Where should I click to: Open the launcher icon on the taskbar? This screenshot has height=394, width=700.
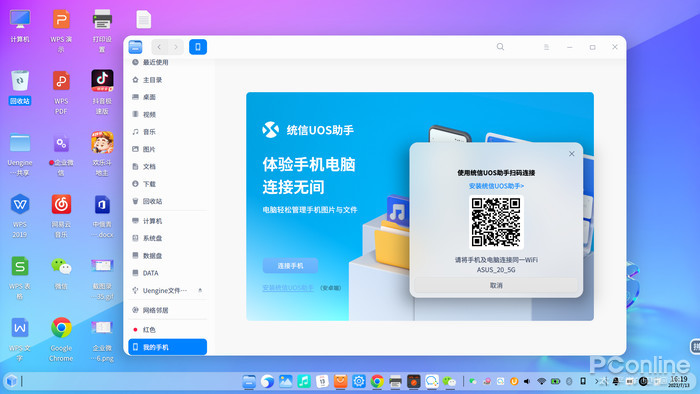tap(12, 381)
